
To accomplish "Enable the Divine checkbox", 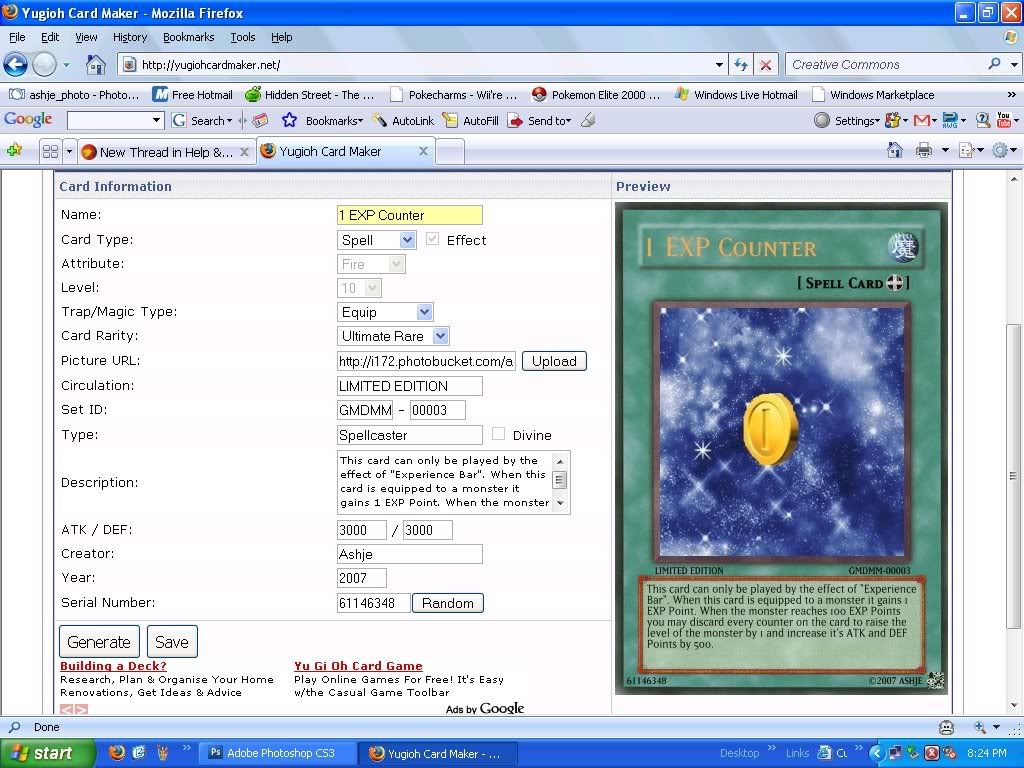I will (x=498, y=434).
